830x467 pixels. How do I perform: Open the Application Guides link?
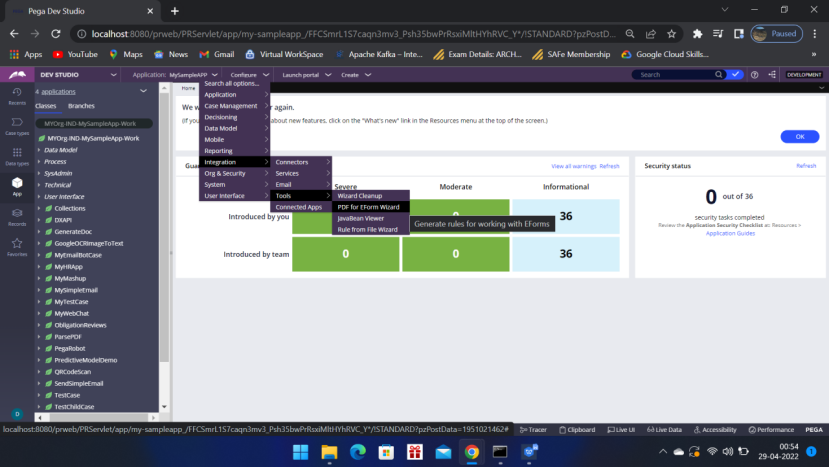(730, 234)
